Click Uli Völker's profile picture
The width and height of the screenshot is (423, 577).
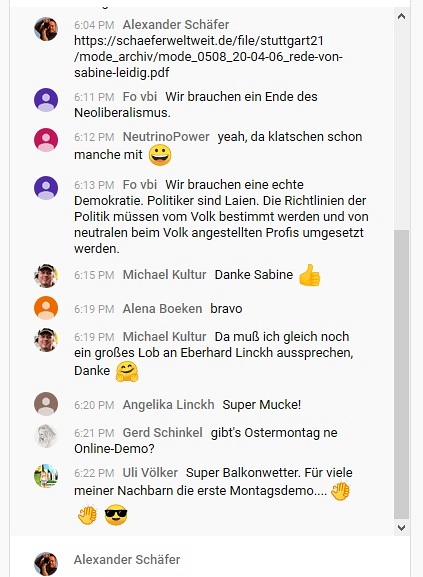click(x=46, y=476)
